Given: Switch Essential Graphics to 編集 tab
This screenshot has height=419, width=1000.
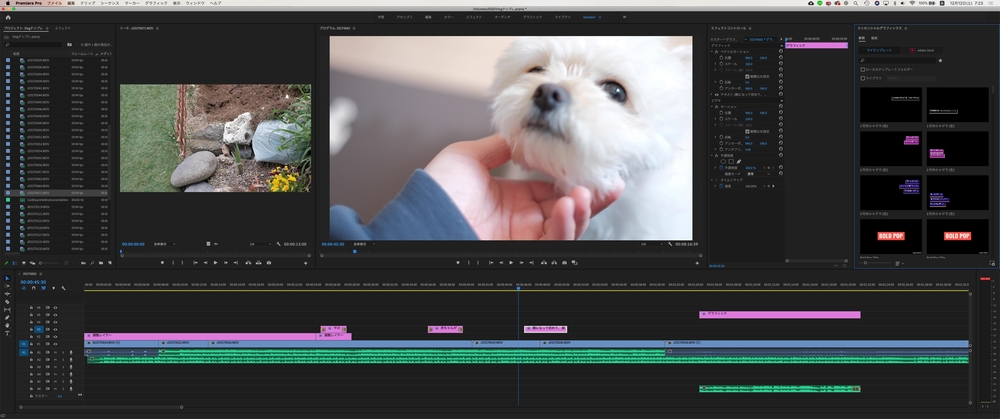Looking at the screenshot, I should click(874, 38).
